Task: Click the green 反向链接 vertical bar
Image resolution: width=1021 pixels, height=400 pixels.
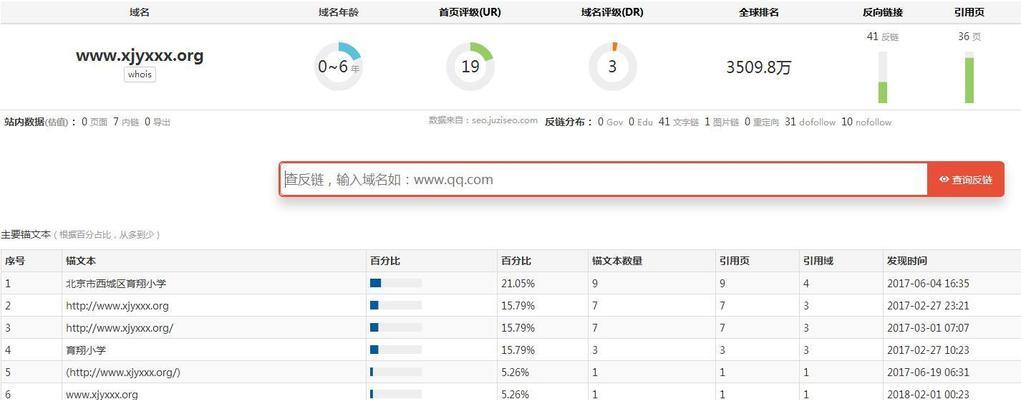Action: [883, 91]
